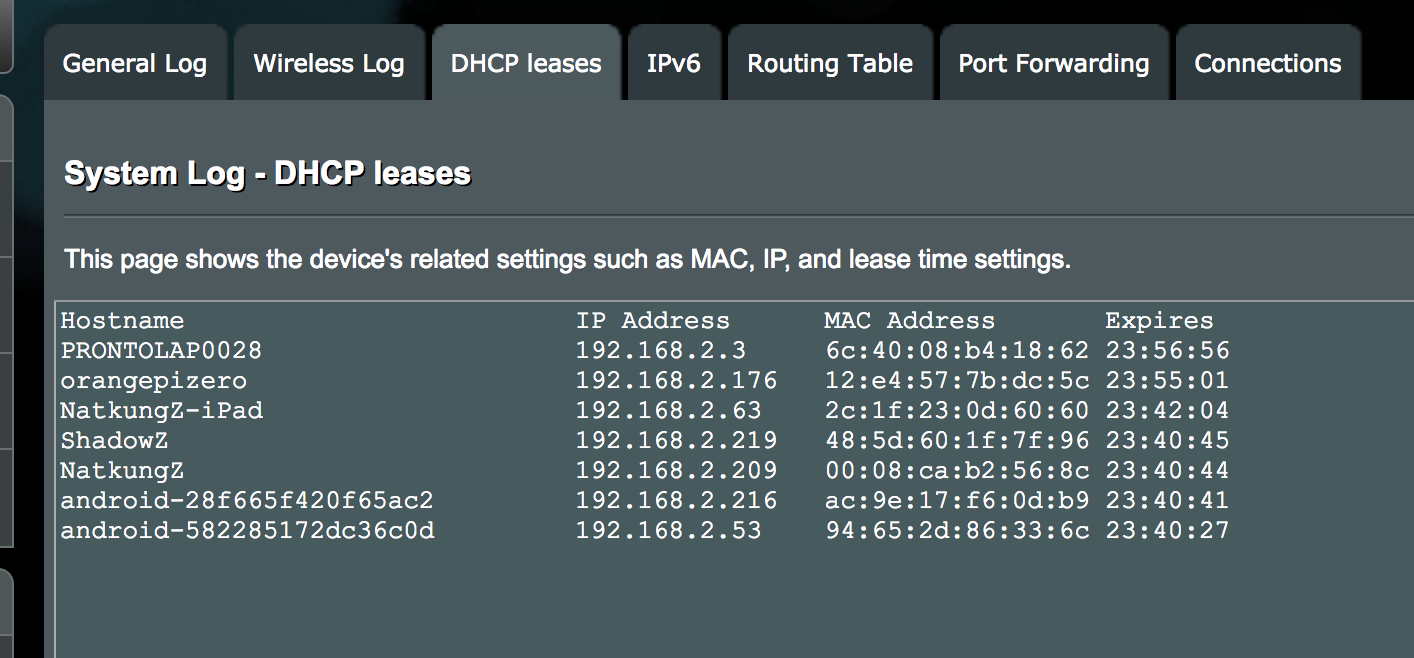Open the General Log tab

point(134,64)
